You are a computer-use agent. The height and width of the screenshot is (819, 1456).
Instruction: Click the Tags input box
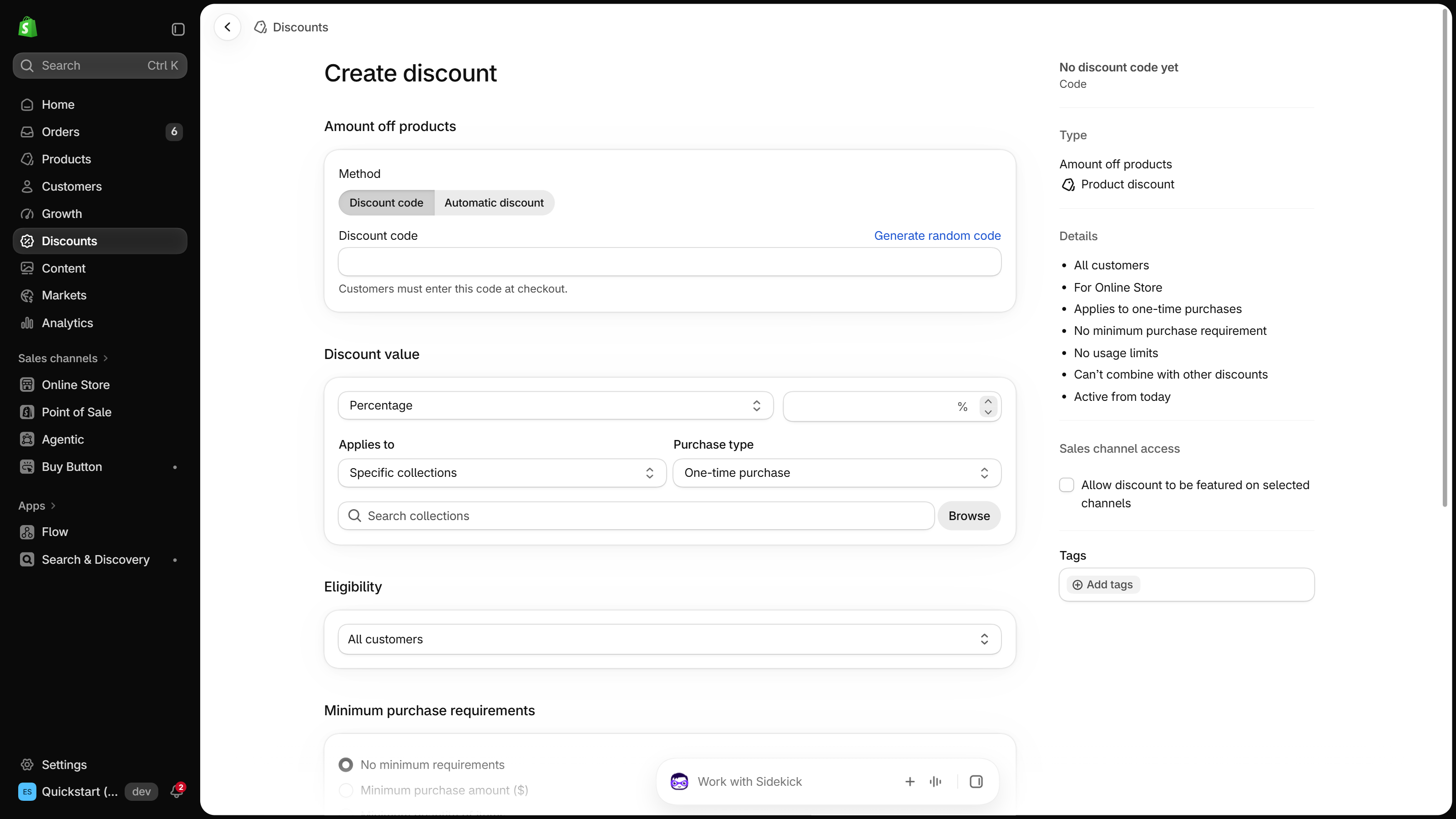1186,584
